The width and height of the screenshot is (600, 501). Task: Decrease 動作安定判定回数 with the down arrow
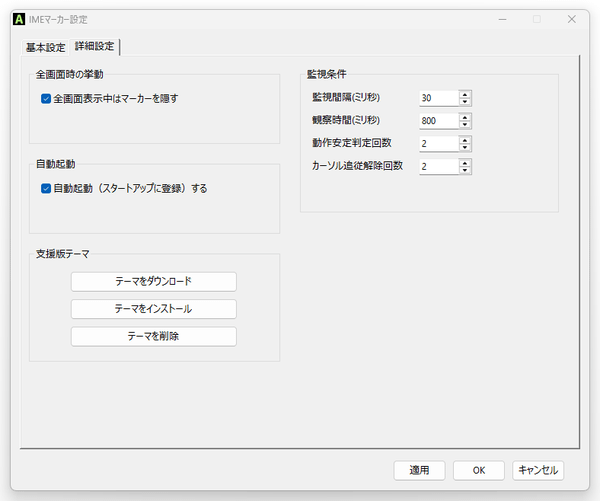pyautogui.click(x=465, y=147)
